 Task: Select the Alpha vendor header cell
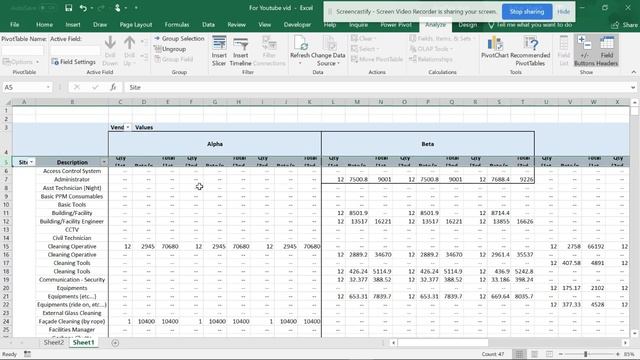click(x=215, y=144)
